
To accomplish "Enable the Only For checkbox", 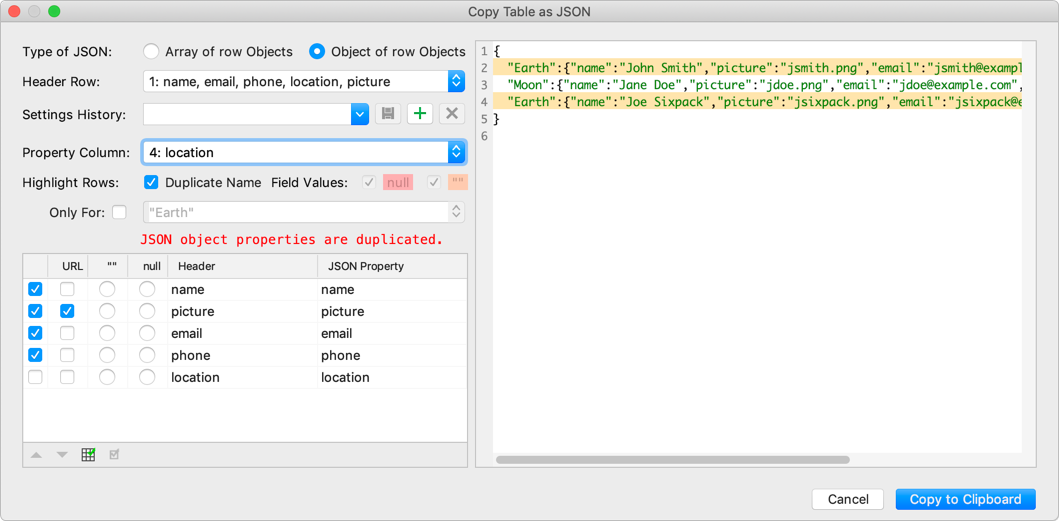I will (120, 212).
